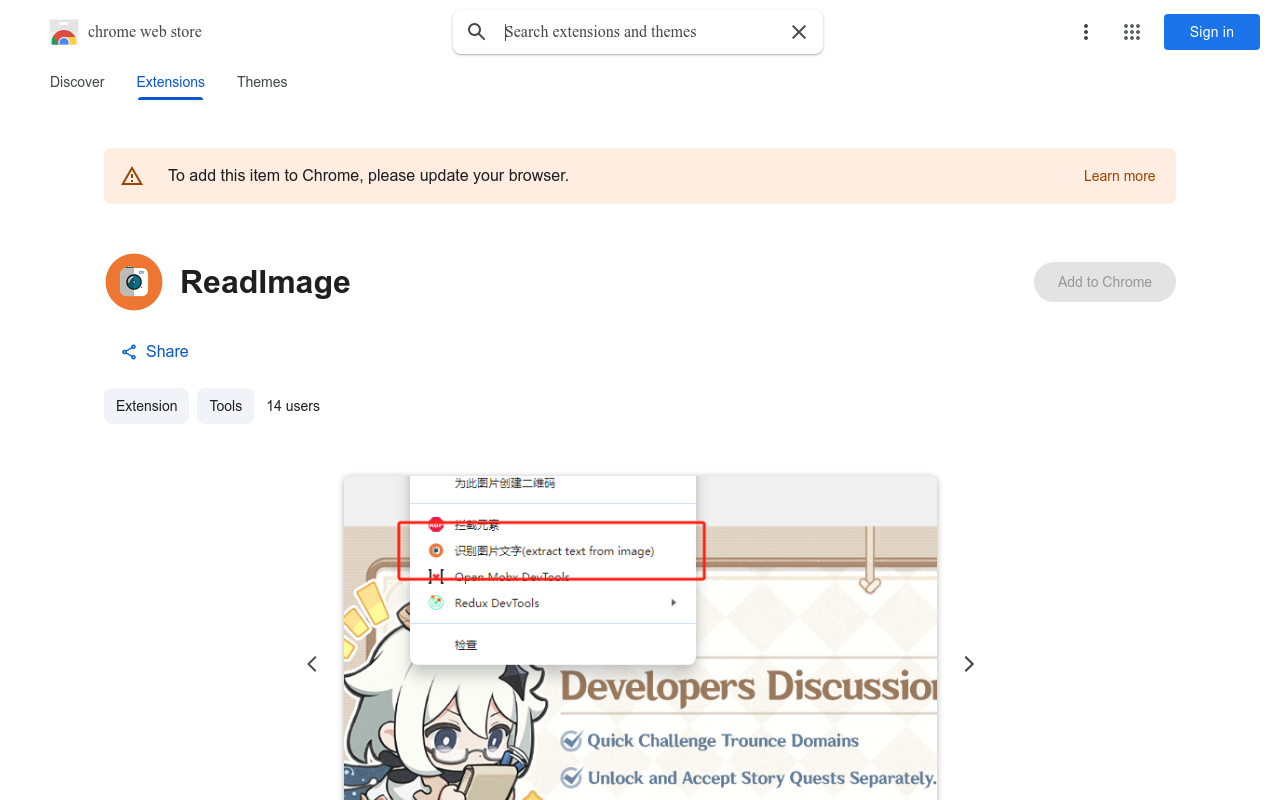The width and height of the screenshot is (1280, 800).
Task: Switch to the Discover tab
Action: (x=77, y=82)
